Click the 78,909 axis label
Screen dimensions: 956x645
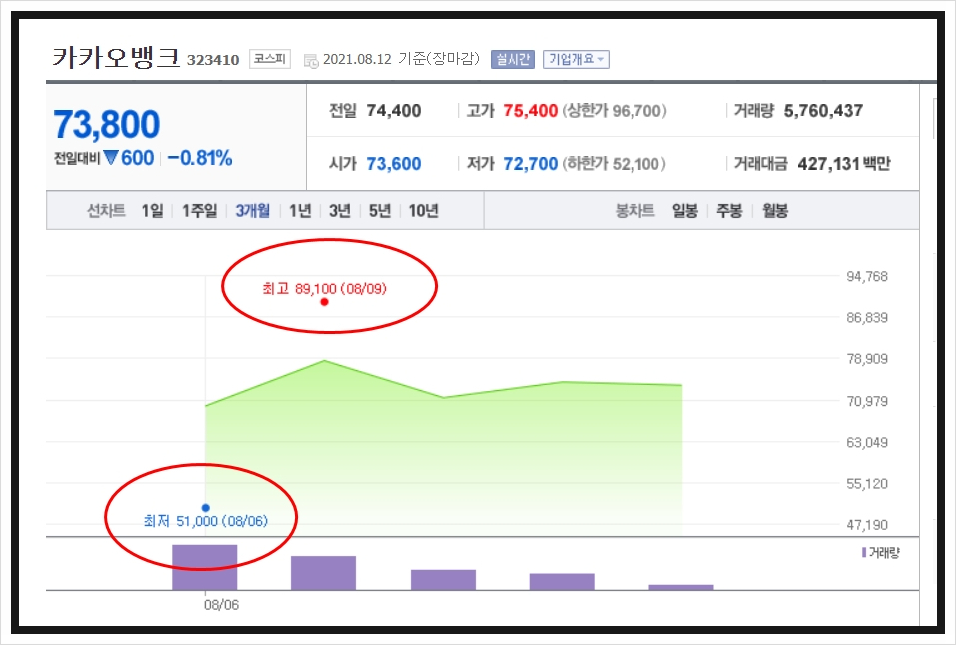click(x=867, y=358)
